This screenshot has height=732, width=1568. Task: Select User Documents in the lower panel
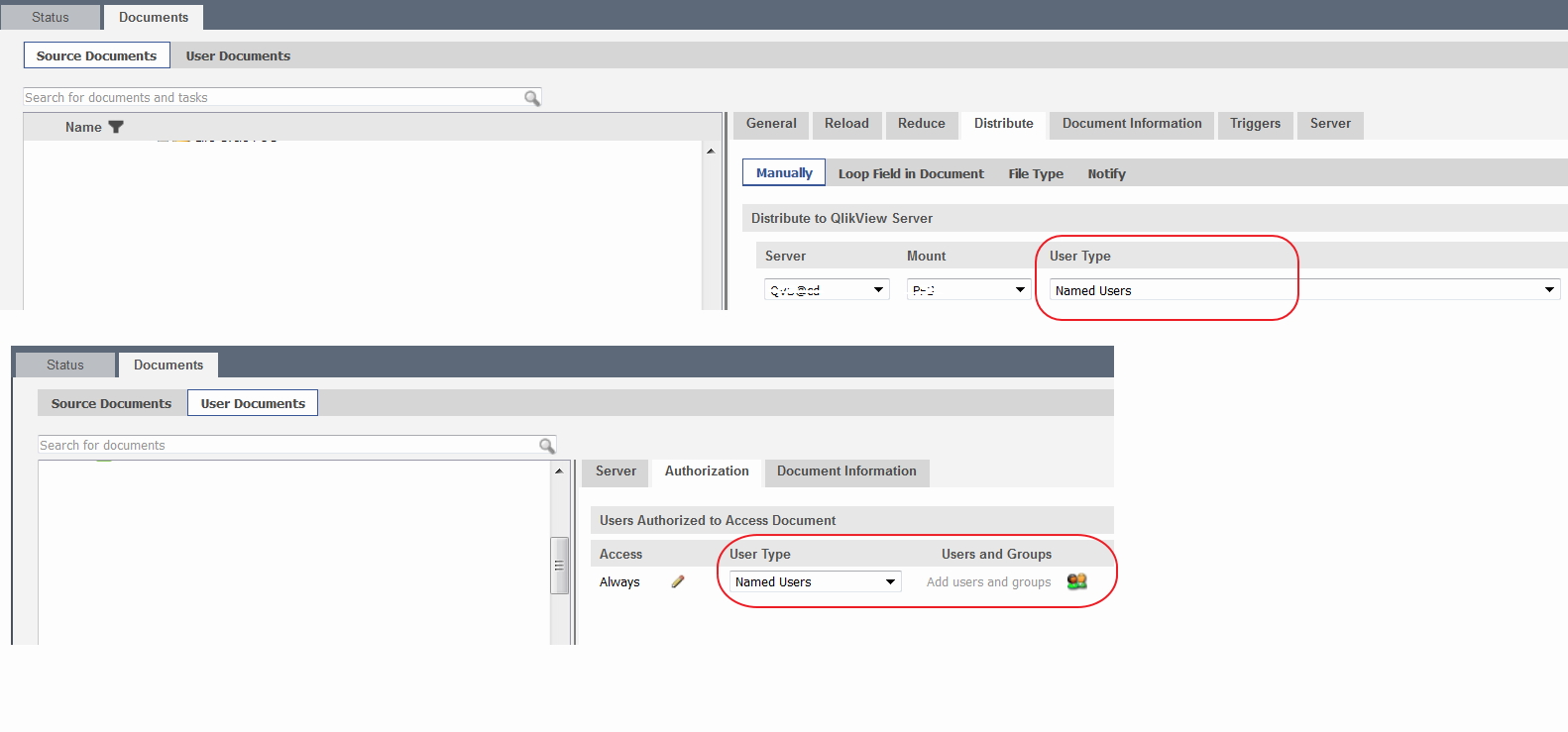point(253,403)
